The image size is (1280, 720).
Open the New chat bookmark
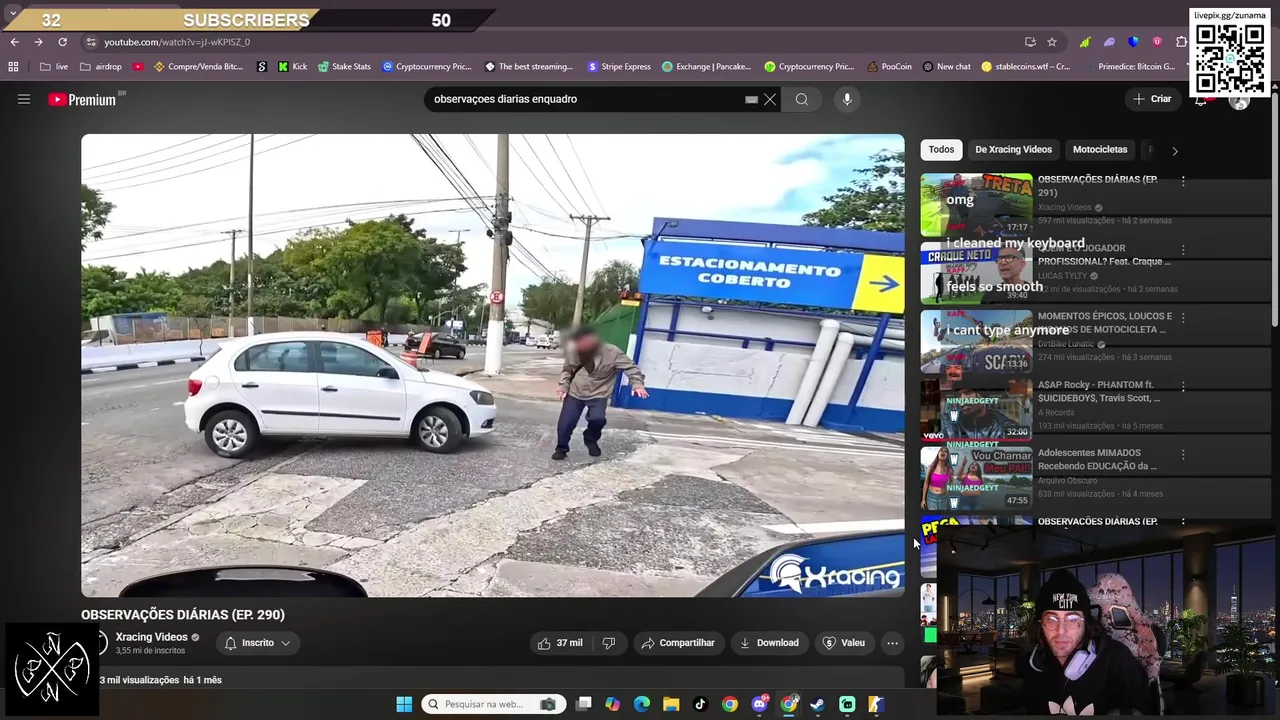[946, 67]
